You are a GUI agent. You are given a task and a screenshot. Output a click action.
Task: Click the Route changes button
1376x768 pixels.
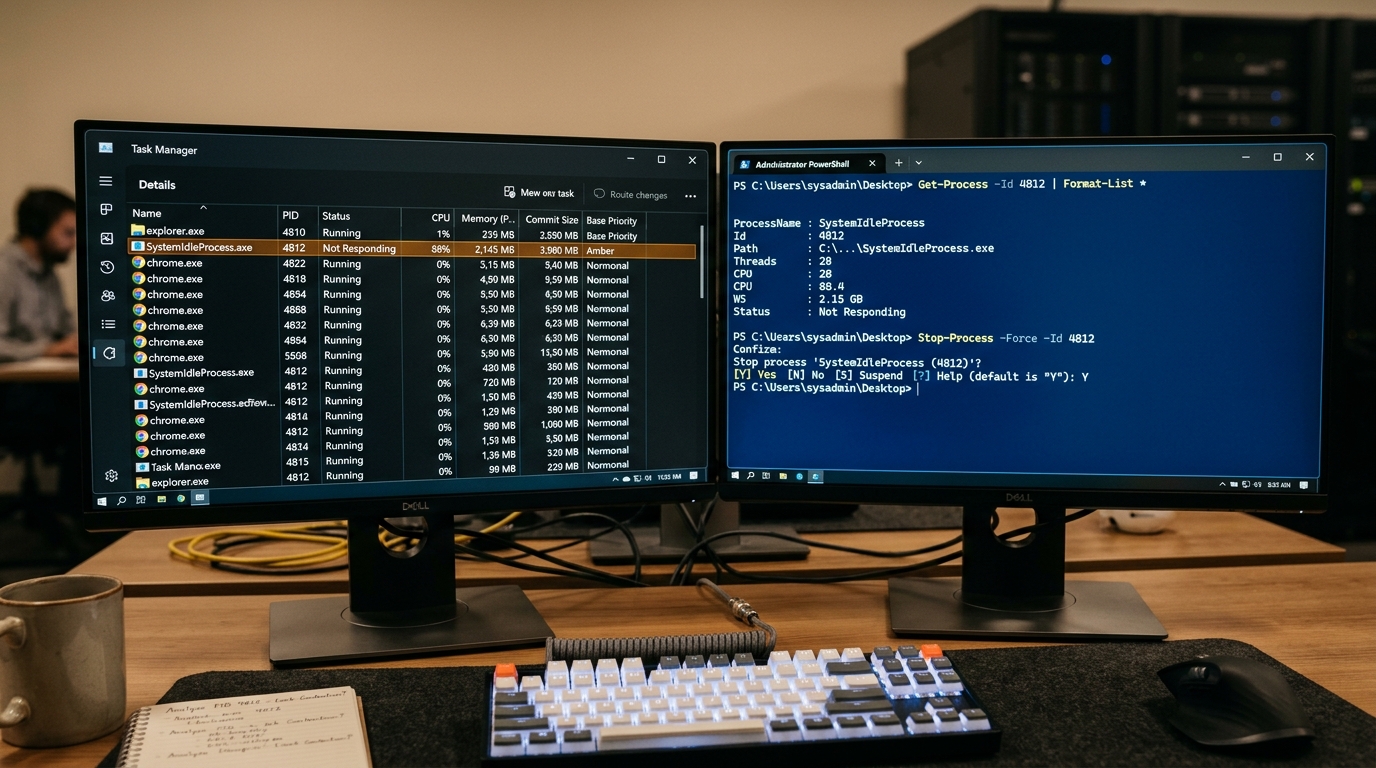pos(631,195)
